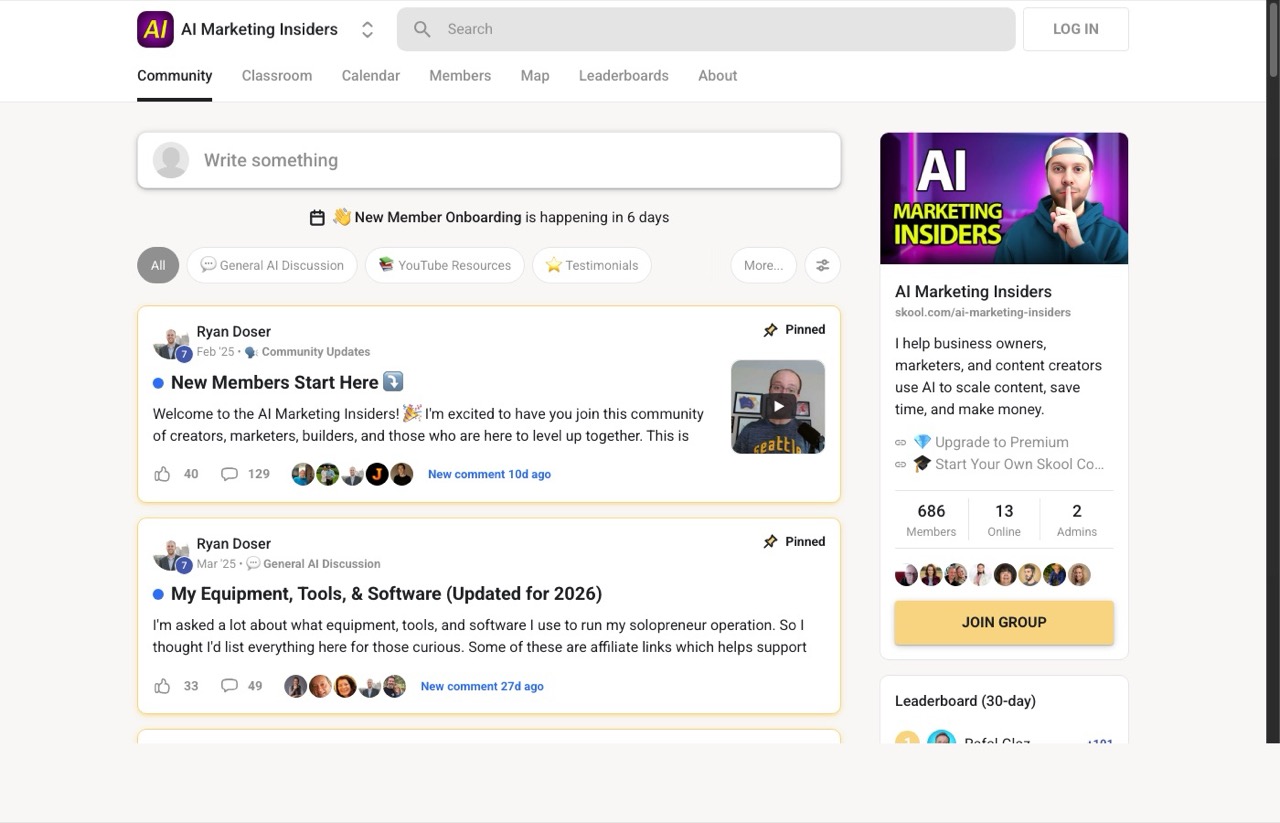
Task: Click the first member avatar in sidebar
Action: (x=906, y=575)
